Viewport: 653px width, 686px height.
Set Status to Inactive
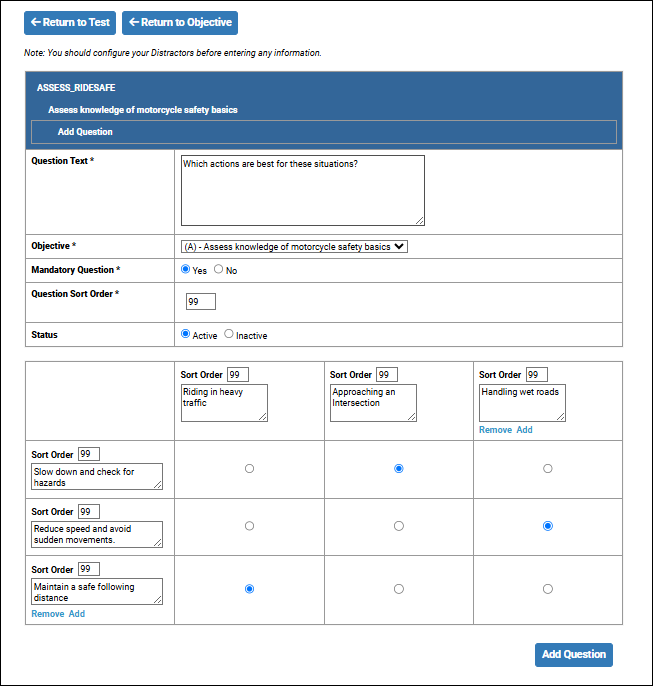pos(229,335)
